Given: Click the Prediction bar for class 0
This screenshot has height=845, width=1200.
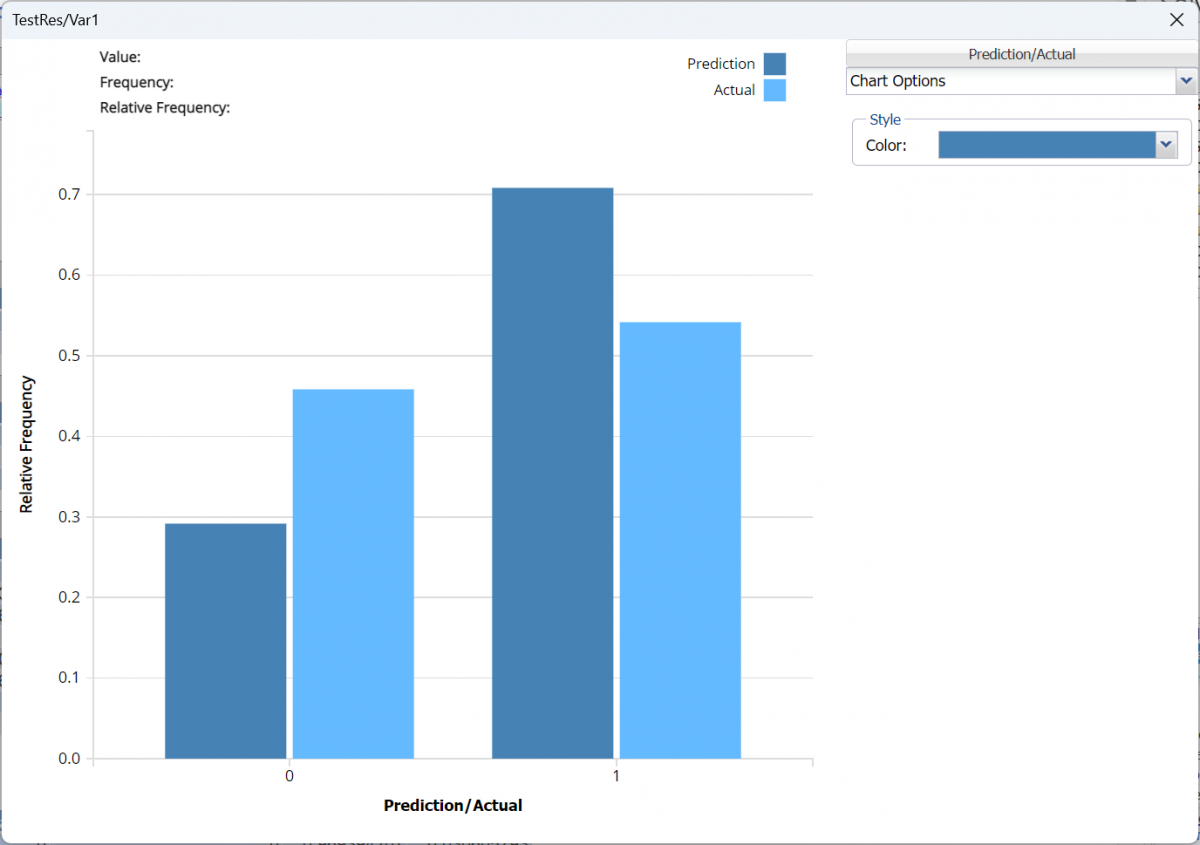Looking at the screenshot, I should pyautogui.click(x=225, y=640).
